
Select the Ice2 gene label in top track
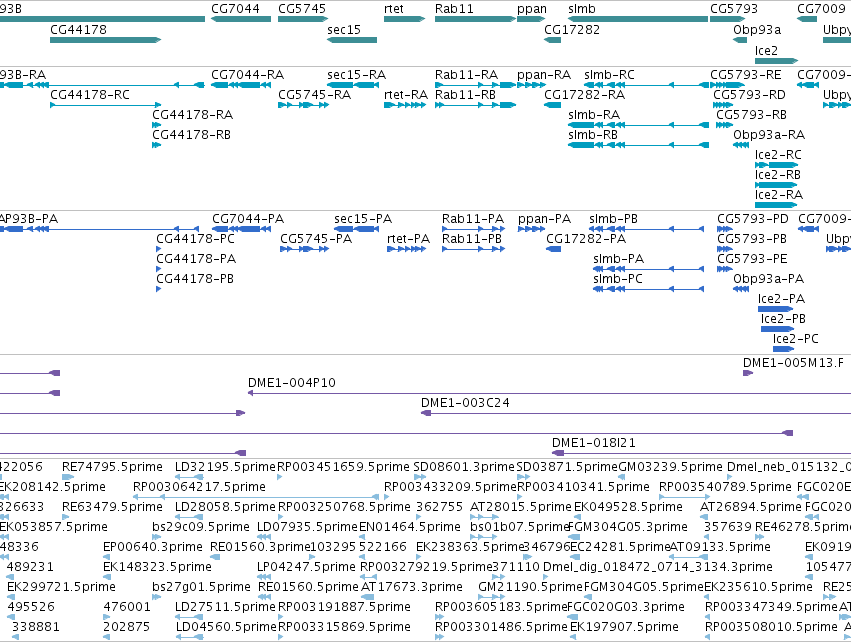point(766,50)
